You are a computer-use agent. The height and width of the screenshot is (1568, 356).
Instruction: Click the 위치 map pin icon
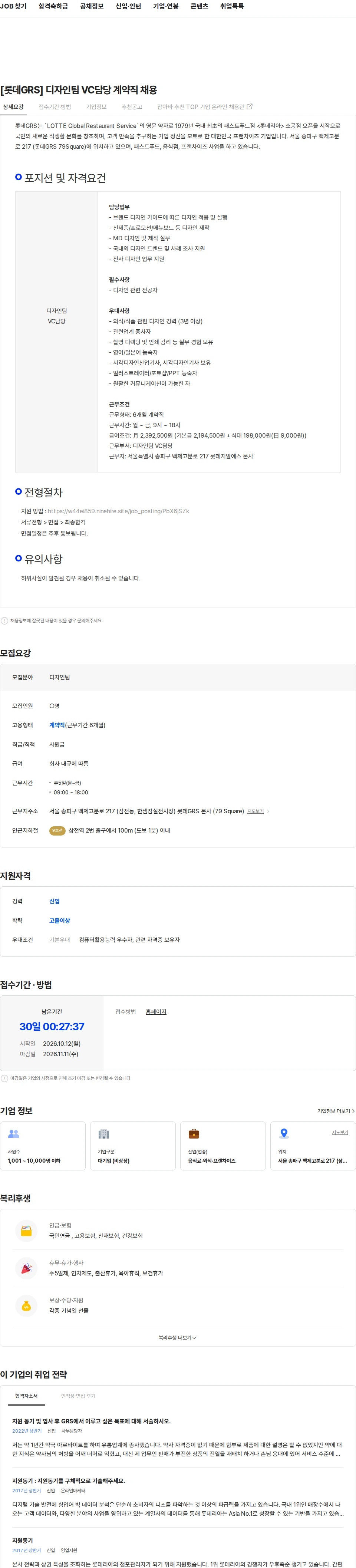[284, 1133]
